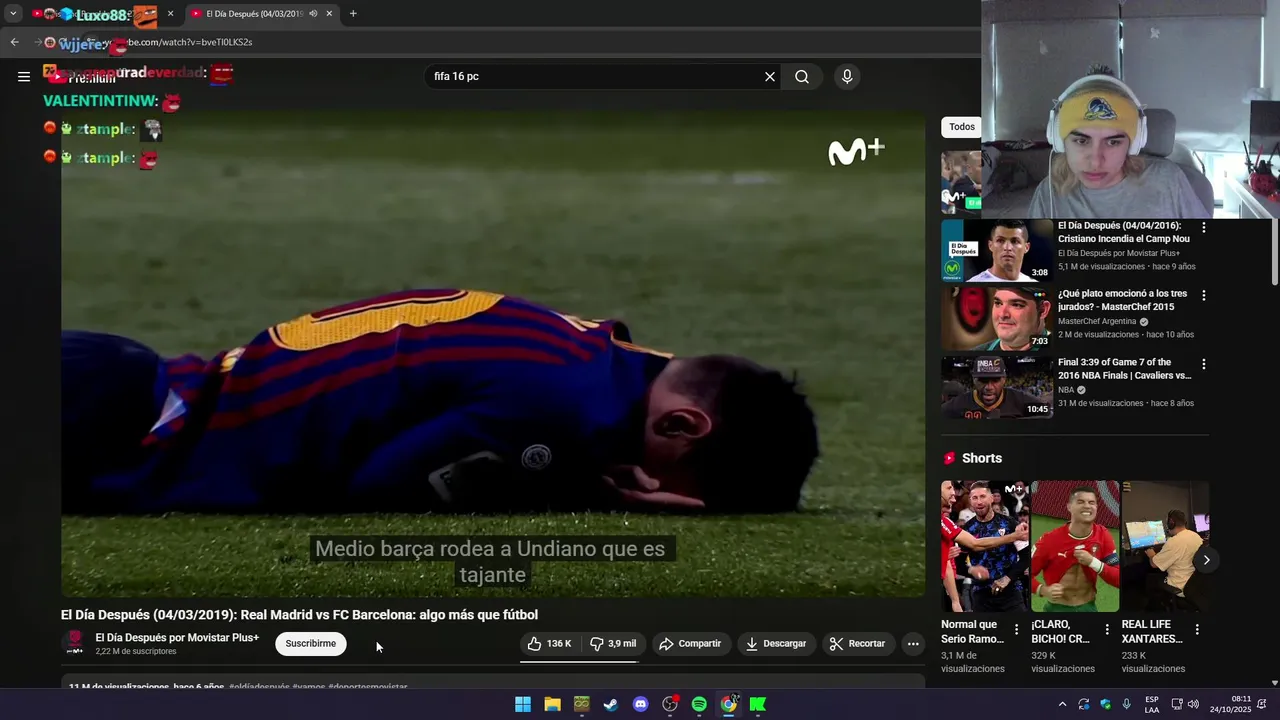Open options for '¡CLARO, BICHO!' Short
This screenshot has height=720, width=1280.
click(1107, 630)
